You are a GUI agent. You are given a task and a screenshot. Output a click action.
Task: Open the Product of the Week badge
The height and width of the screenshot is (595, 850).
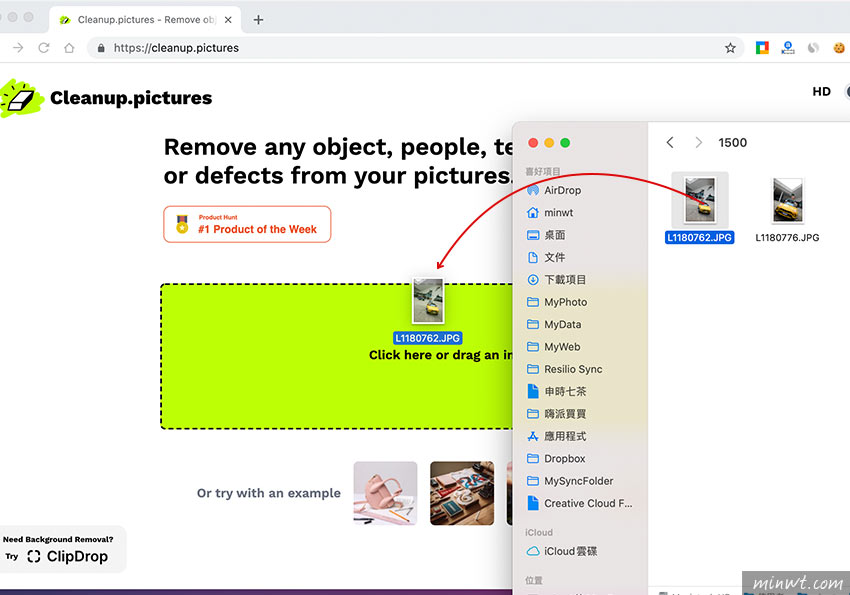point(247,224)
